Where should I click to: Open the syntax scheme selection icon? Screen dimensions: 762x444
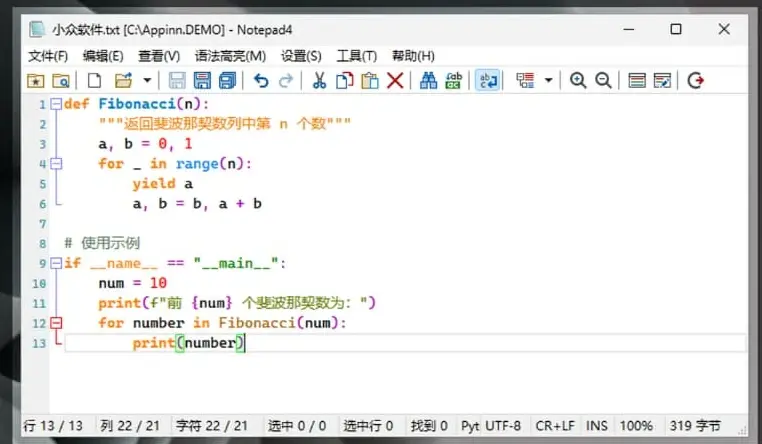637,80
